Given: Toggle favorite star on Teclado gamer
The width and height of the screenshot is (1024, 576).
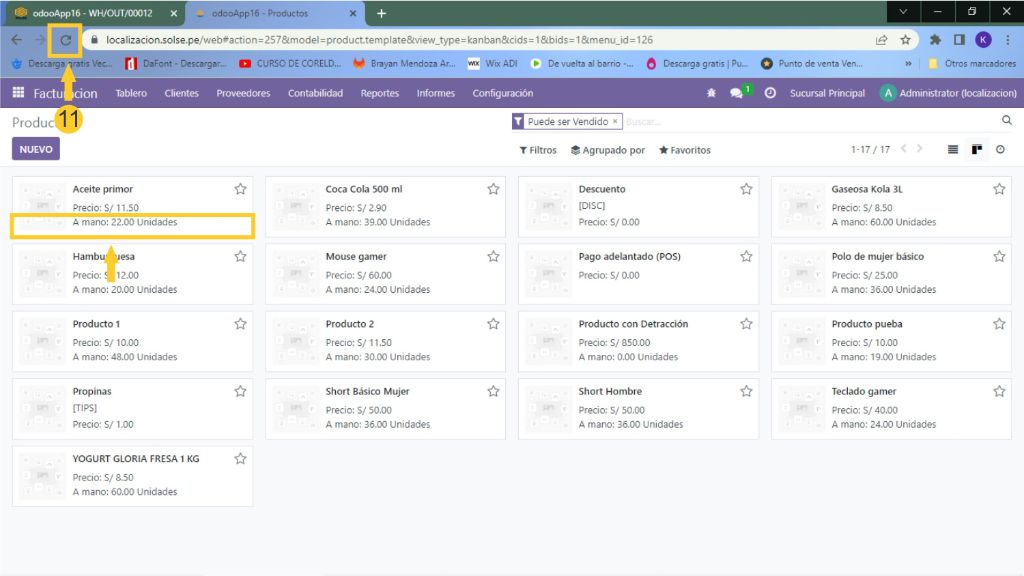Looking at the screenshot, I should (x=999, y=392).
